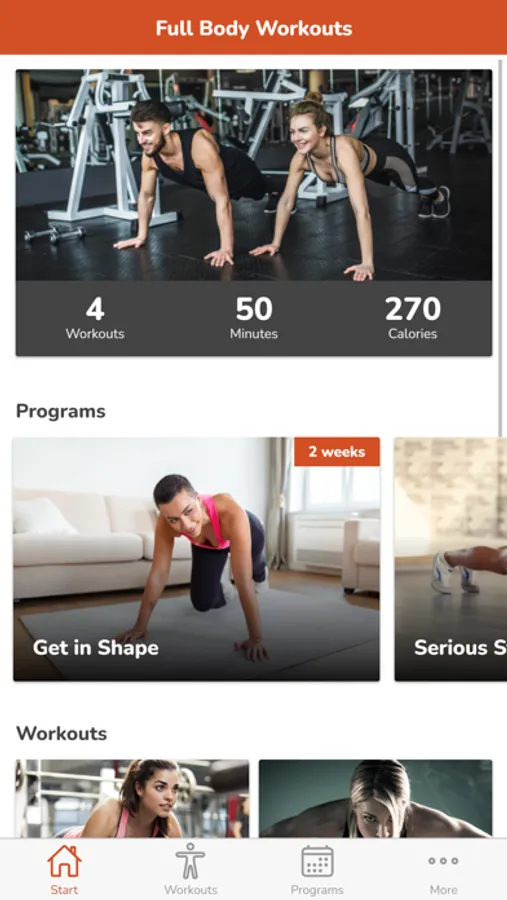Open the pink-top woman workout thumbnail

(x=133, y=798)
